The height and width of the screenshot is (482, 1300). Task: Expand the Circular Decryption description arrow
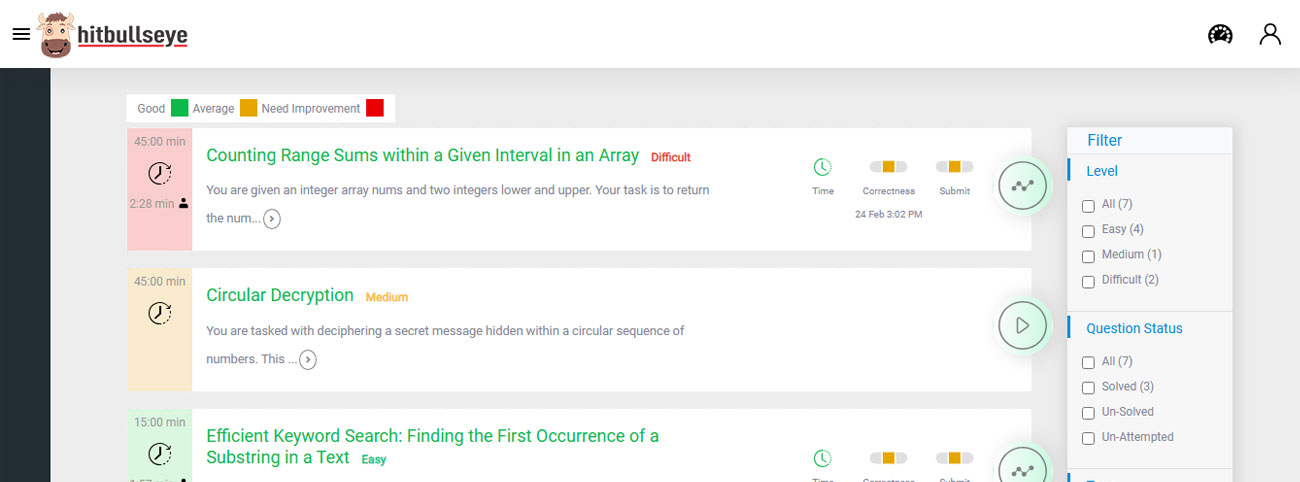[x=308, y=360]
